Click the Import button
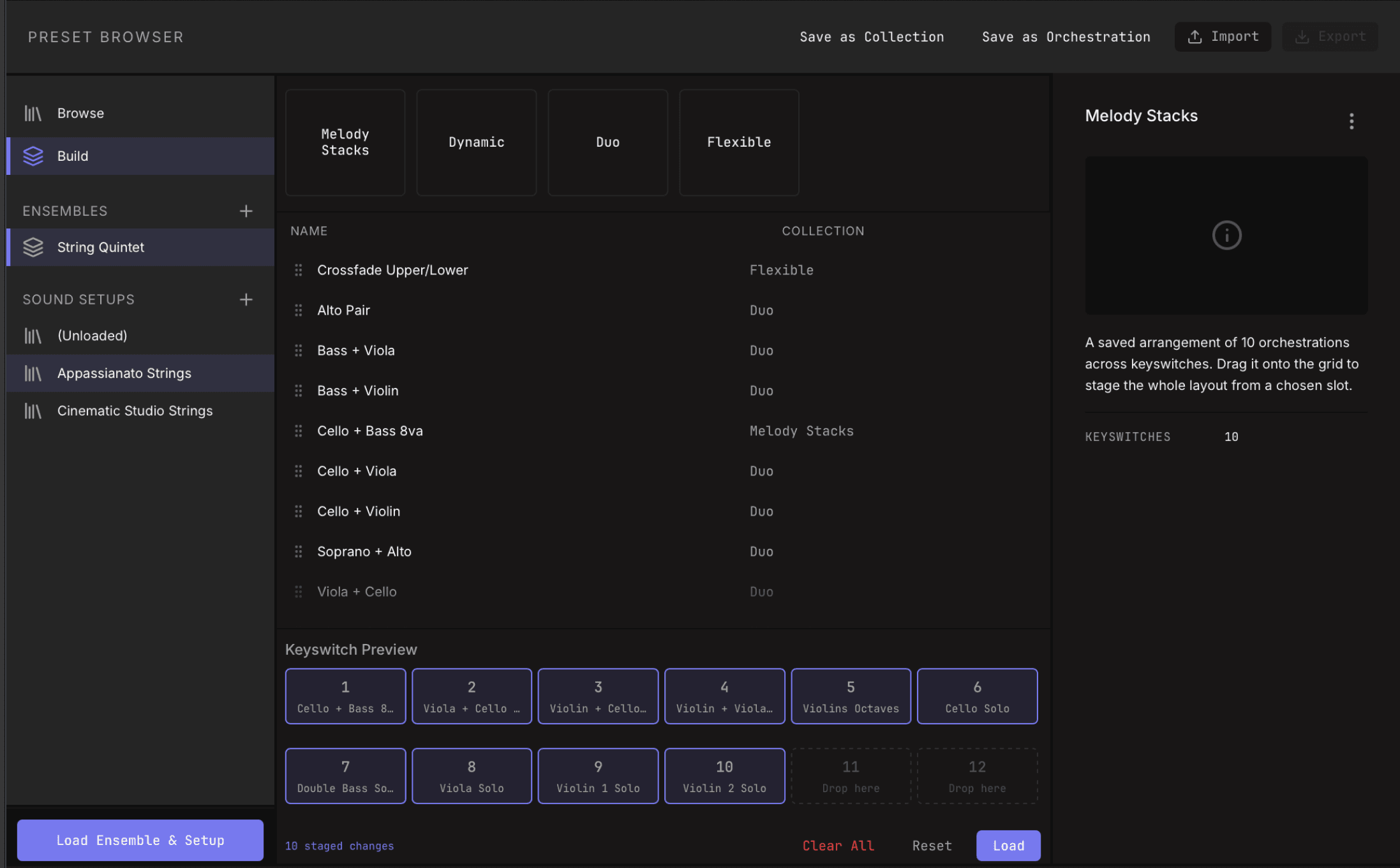 point(1223,37)
